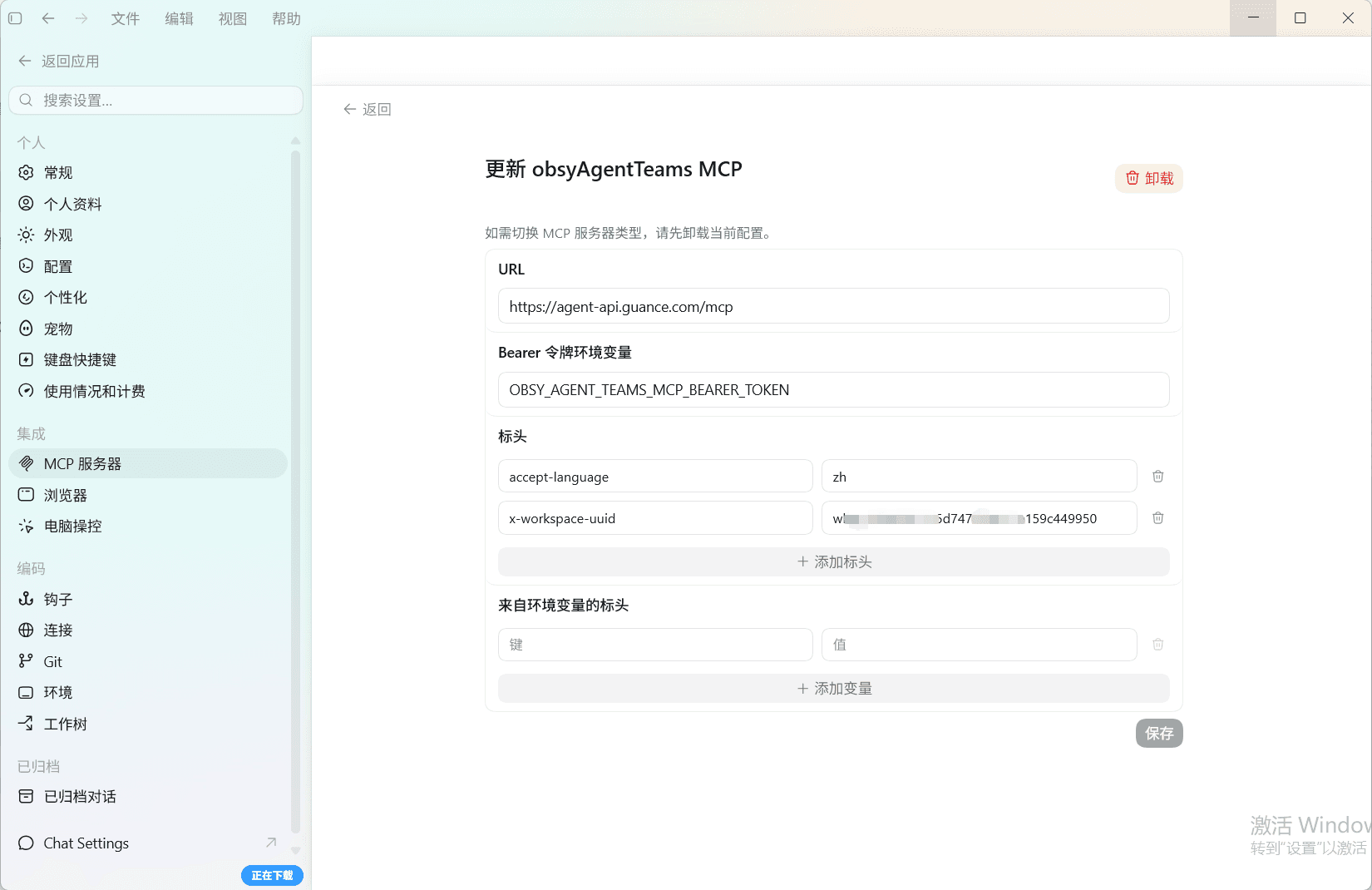The image size is (1372, 890).
Task: Open 环境 environment icon
Action: (x=26, y=692)
